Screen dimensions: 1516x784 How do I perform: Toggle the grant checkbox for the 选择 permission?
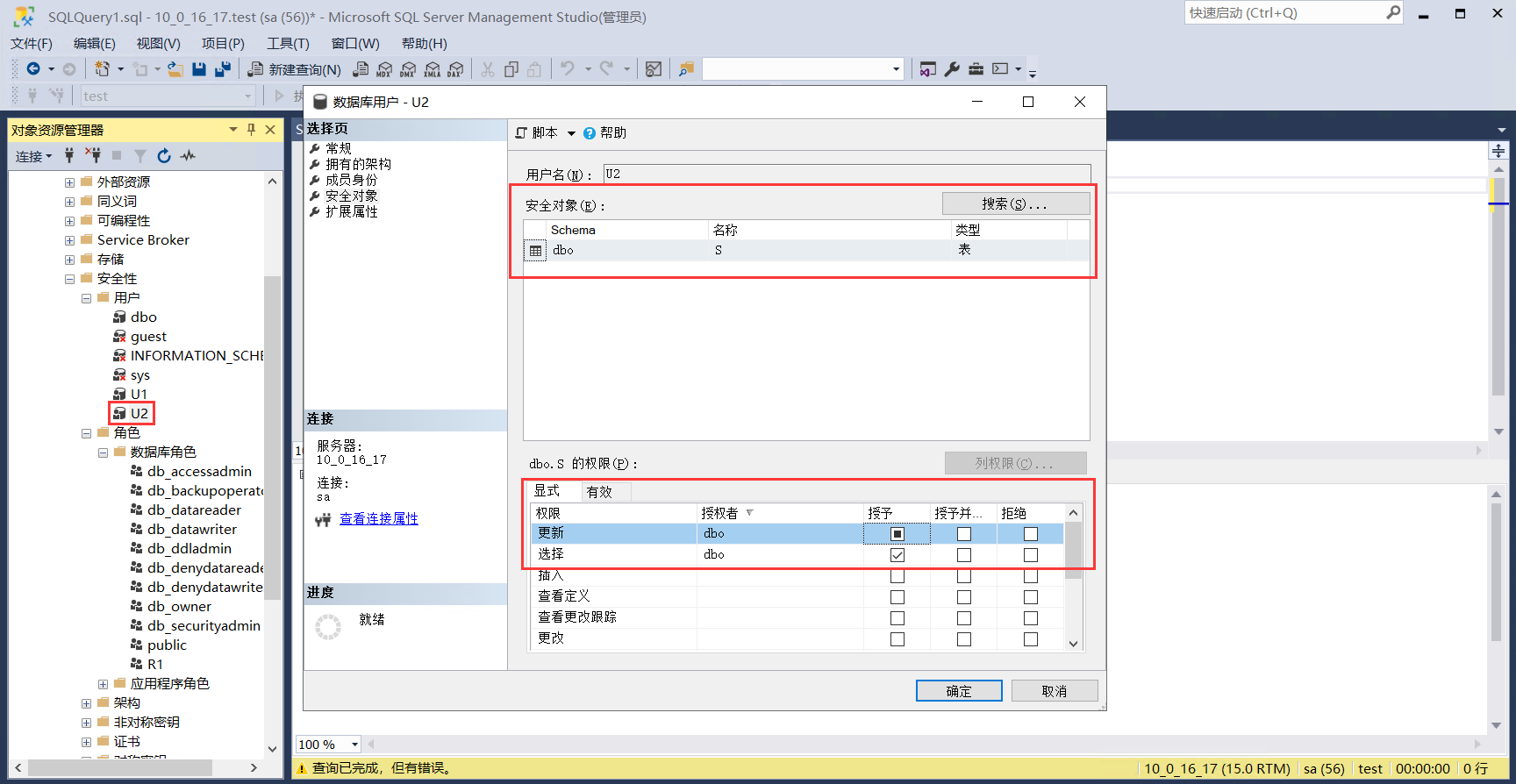[x=897, y=555]
